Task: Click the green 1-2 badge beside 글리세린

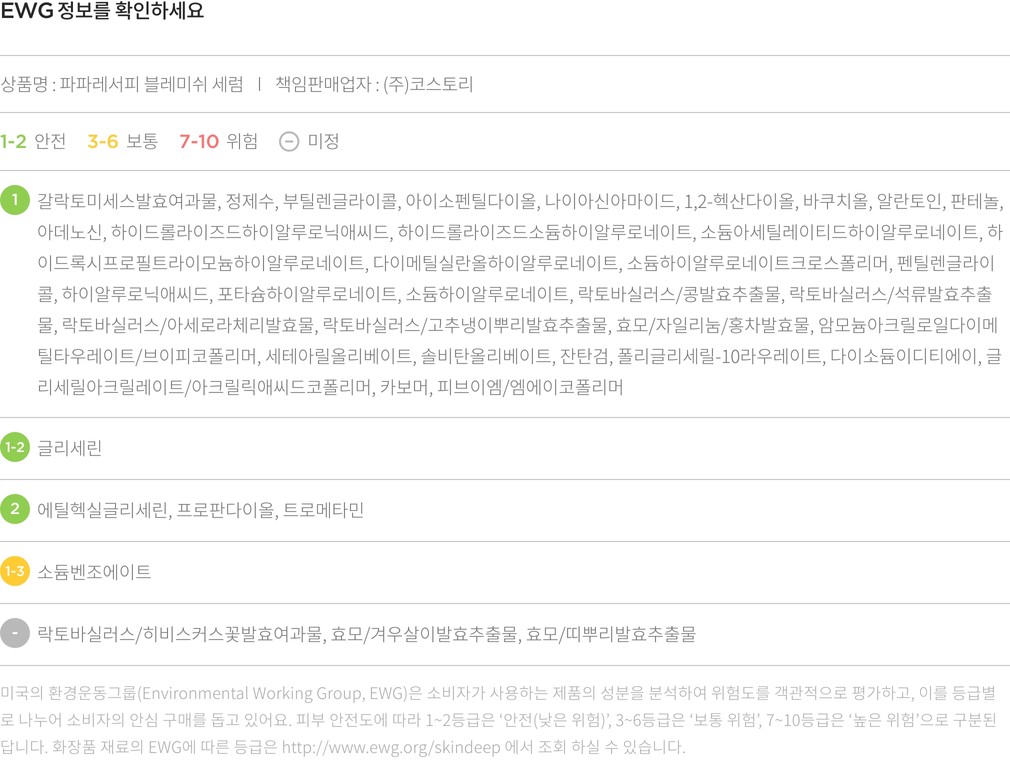Action: click(15, 448)
